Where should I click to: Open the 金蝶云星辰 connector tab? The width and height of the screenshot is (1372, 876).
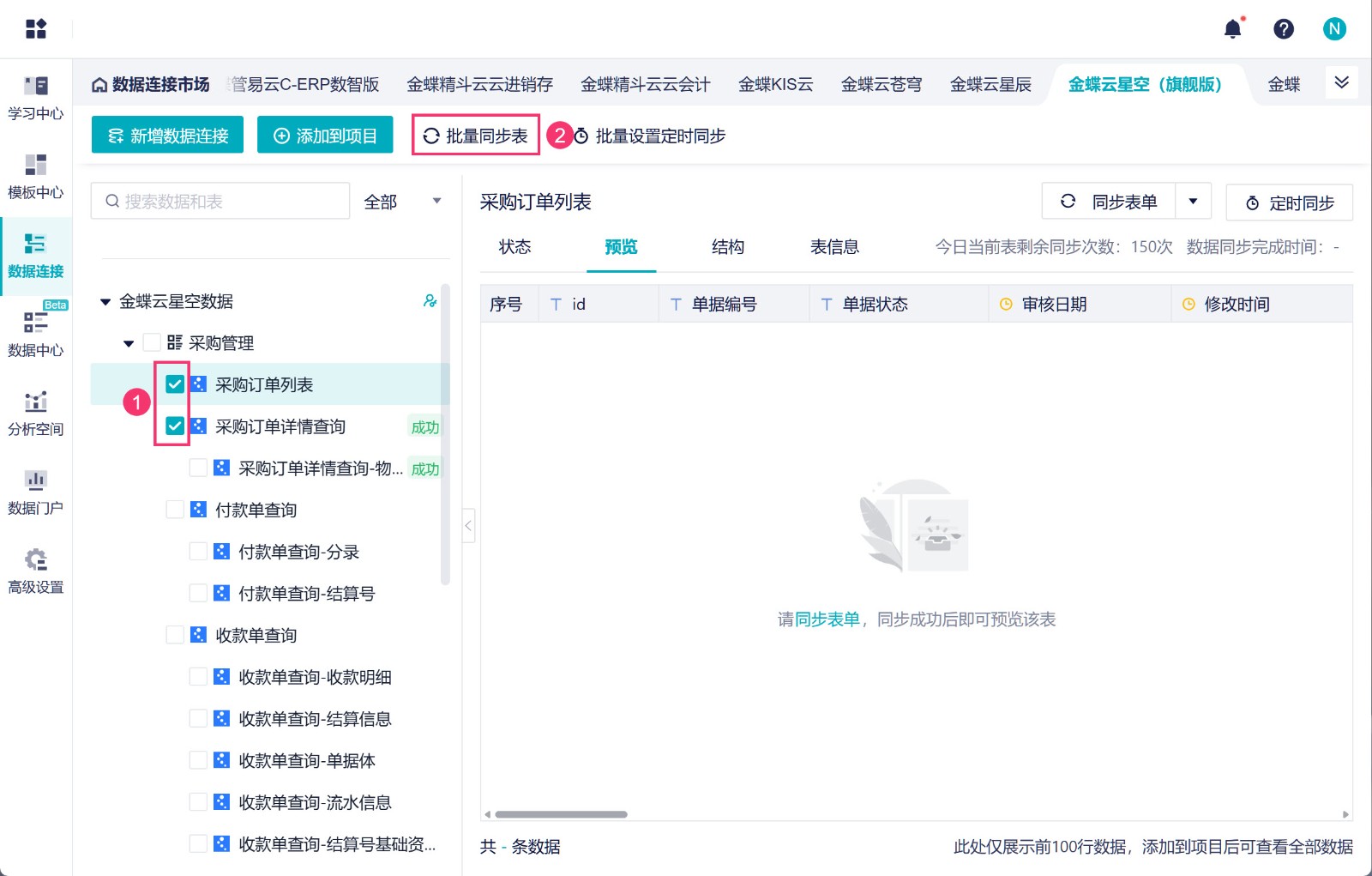[990, 85]
